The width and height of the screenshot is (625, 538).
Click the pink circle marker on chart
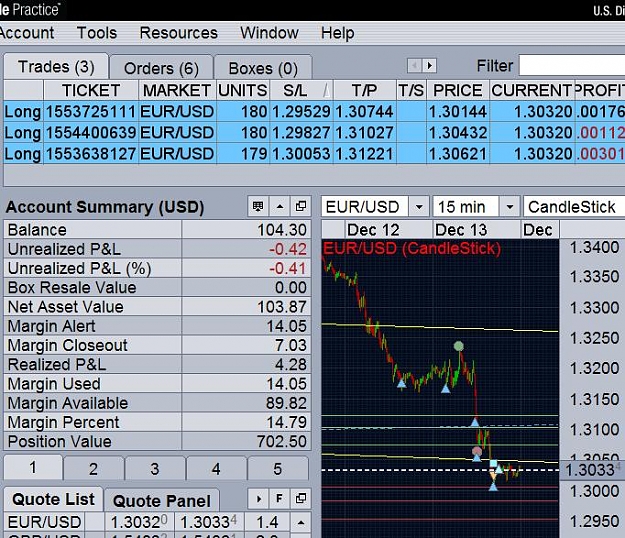click(x=477, y=451)
